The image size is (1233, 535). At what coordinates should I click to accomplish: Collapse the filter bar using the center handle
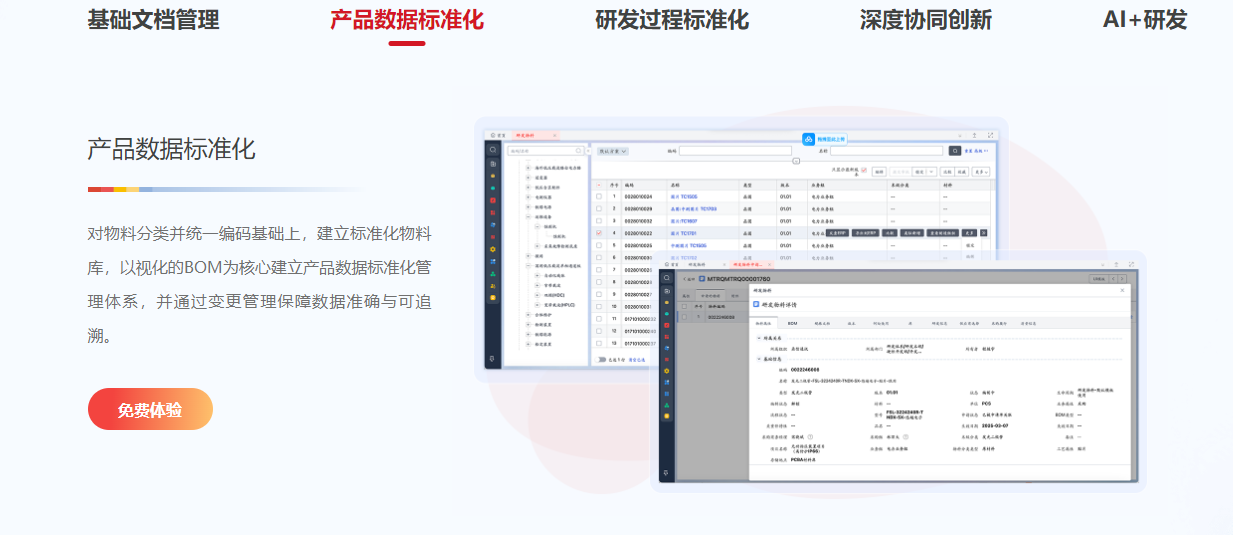(796, 161)
